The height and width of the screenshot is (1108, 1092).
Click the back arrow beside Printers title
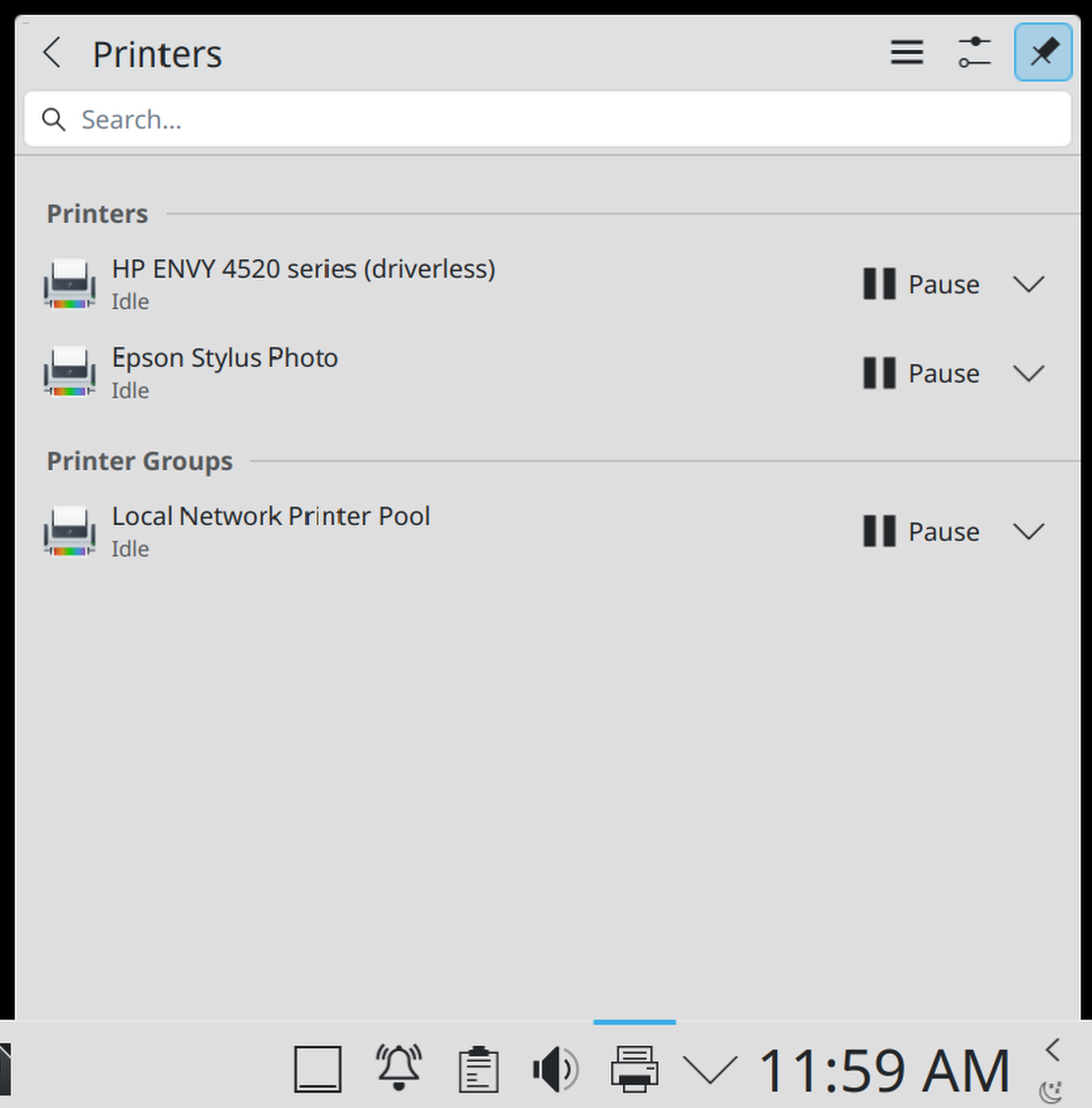click(53, 53)
